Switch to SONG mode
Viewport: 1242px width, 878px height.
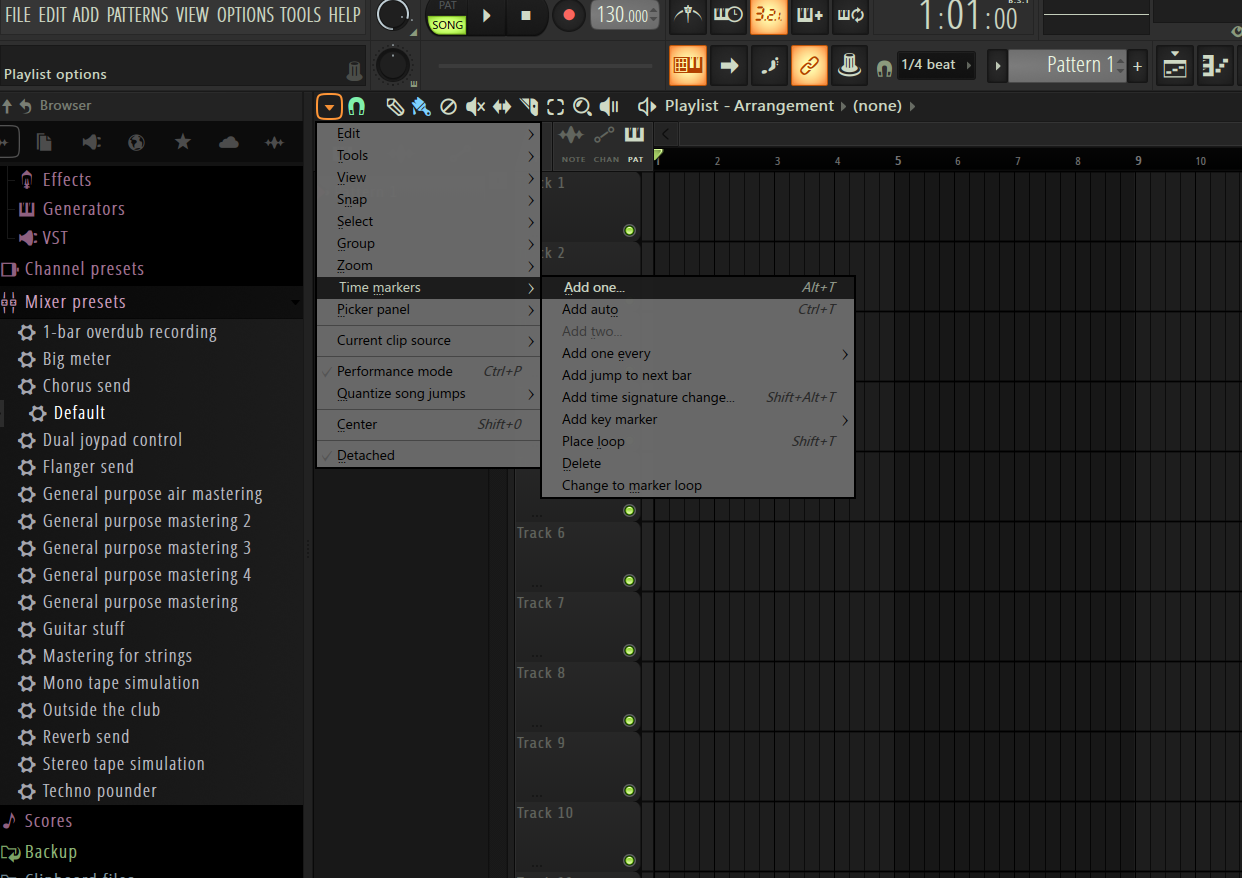[x=447, y=25]
